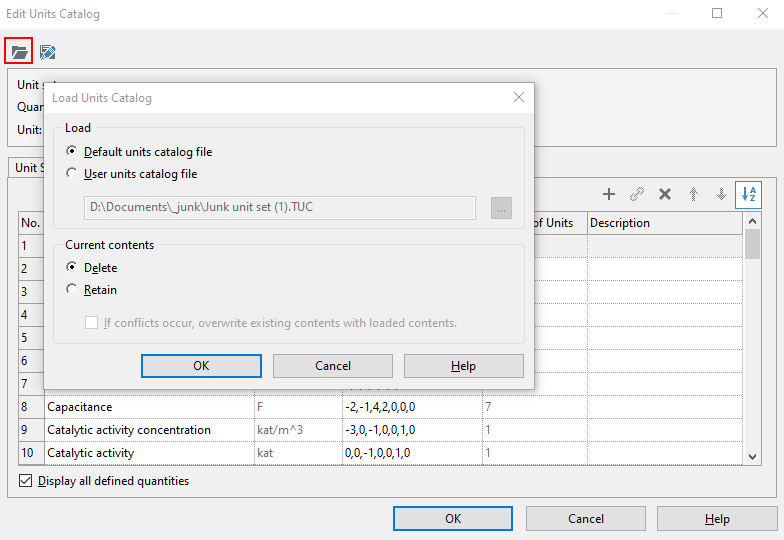The width and height of the screenshot is (784, 540).
Task: Click the Save Units Catalog icon
Action: (x=47, y=51)
